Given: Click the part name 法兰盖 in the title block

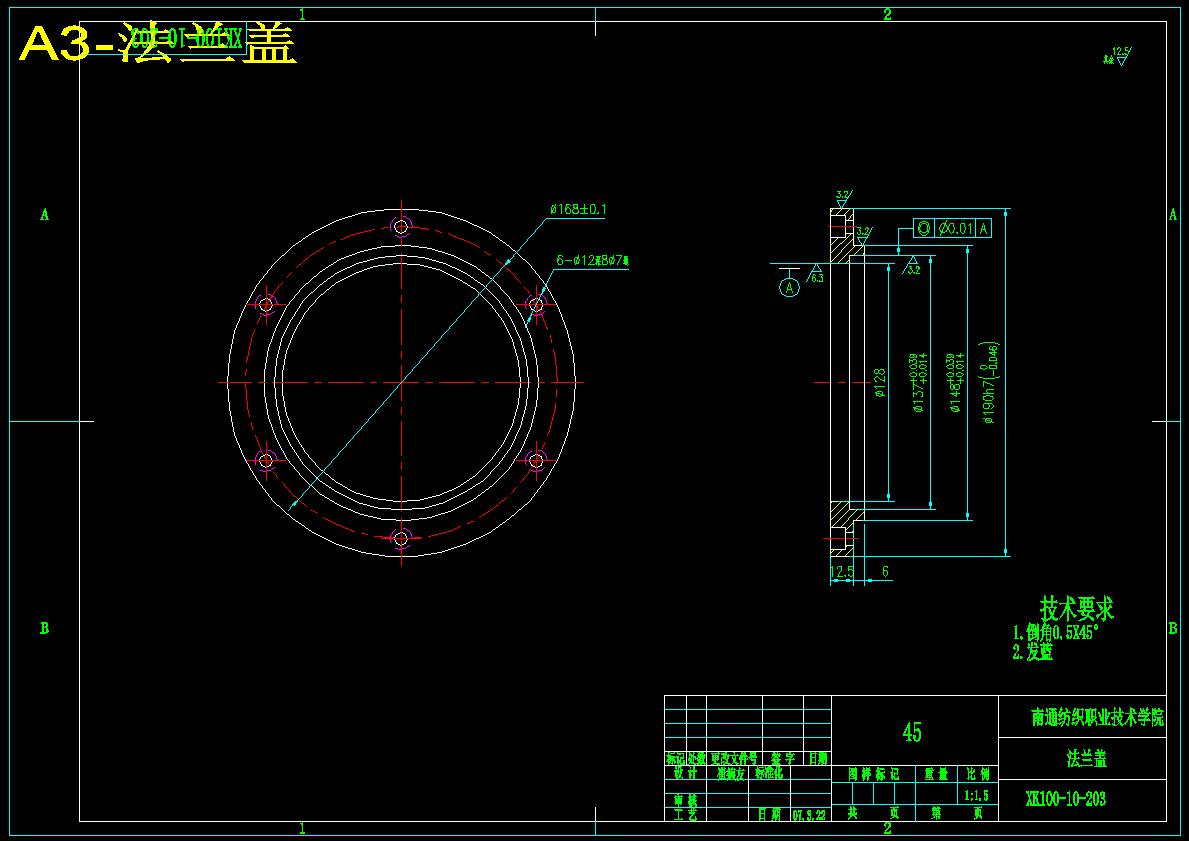Looking at the screenshot, I should pos(1087,758).
